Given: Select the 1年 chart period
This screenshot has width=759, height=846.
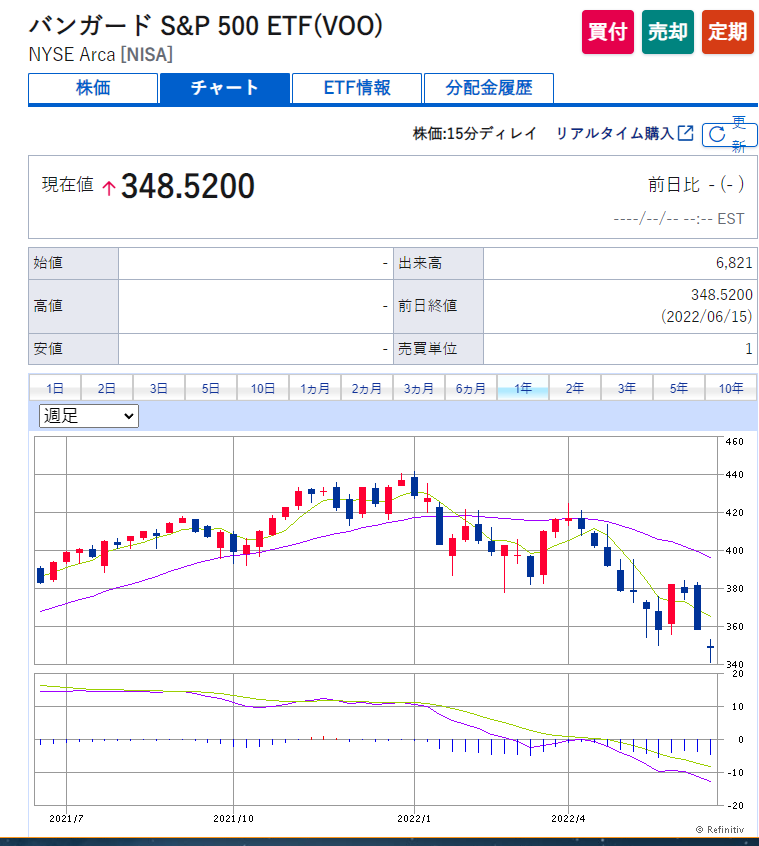Looking at the screenshot, I should (522, 388).
